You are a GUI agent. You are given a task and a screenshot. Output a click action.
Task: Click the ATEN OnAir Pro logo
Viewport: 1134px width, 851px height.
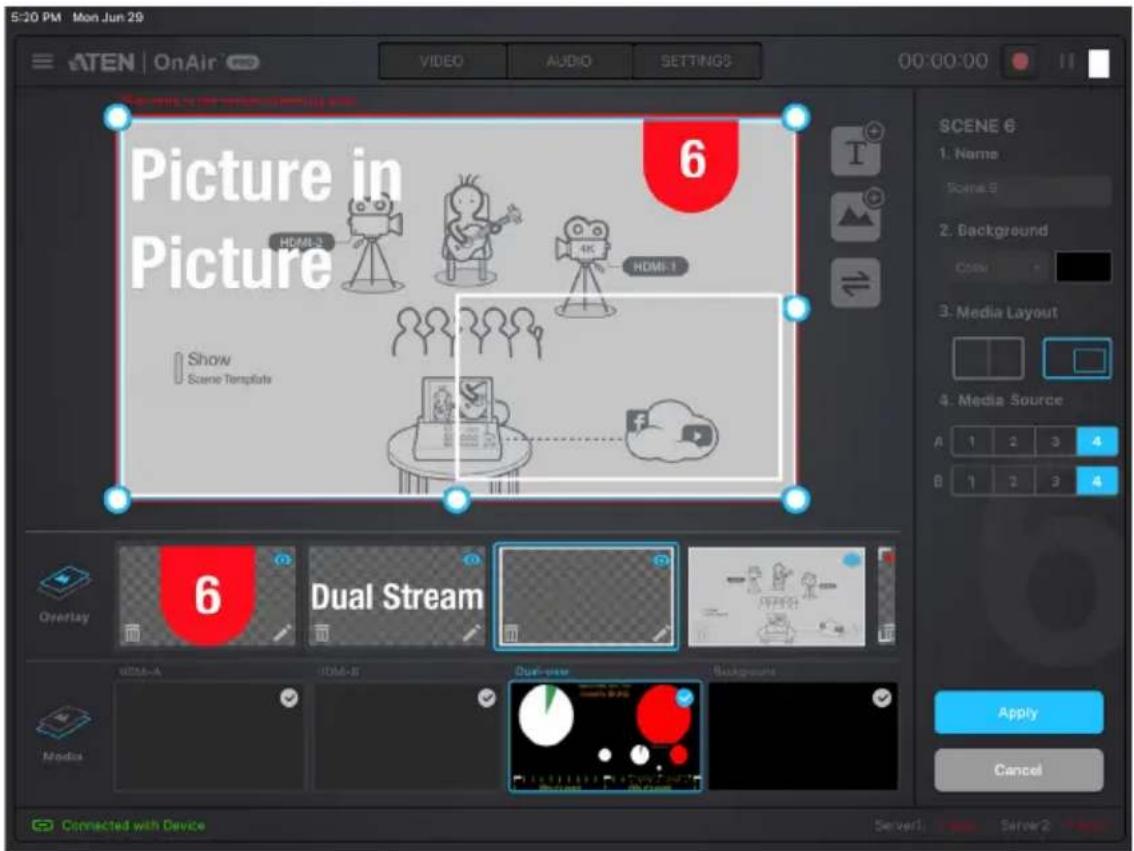coord(163,62)
